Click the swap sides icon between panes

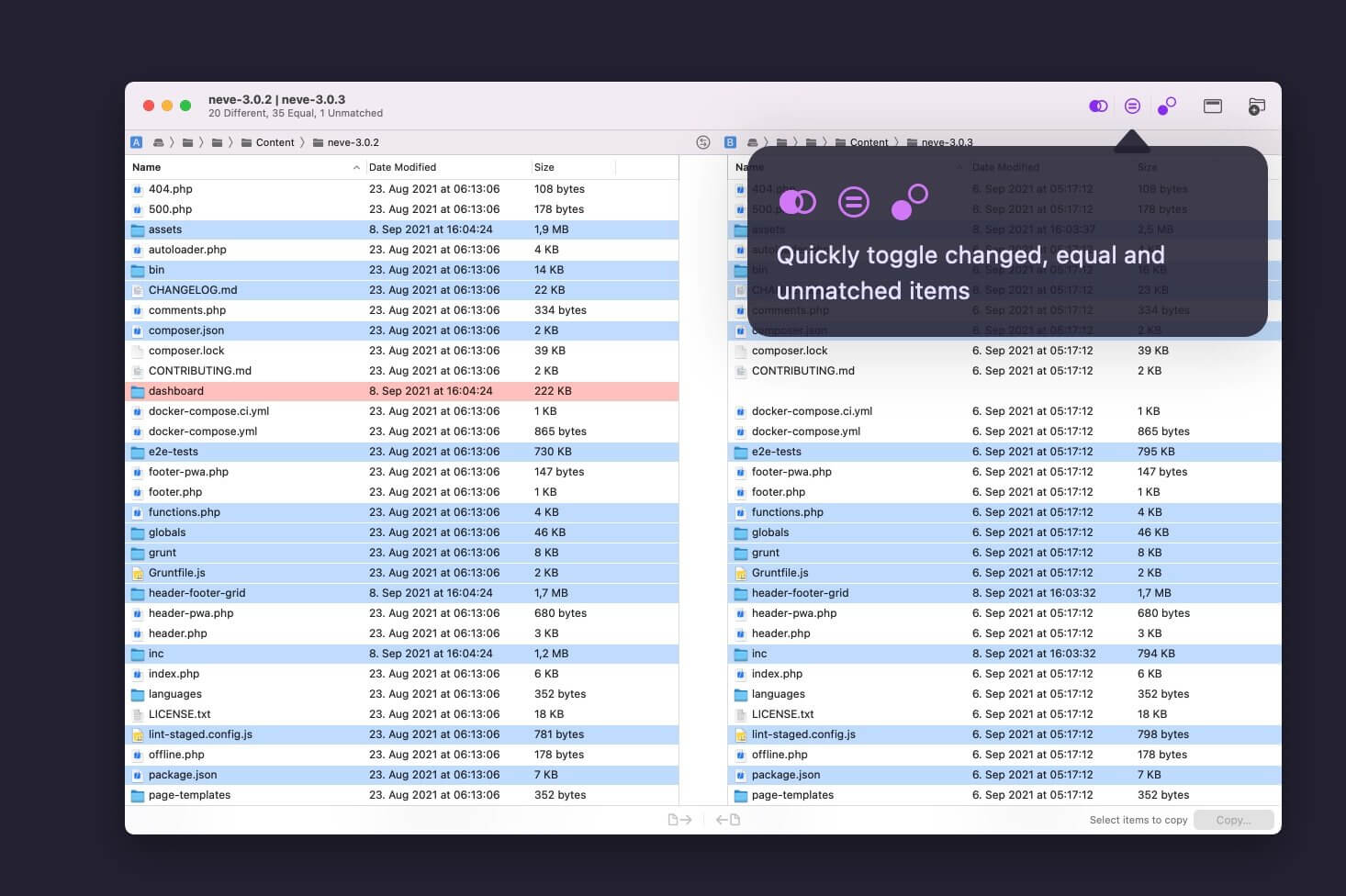(703, 142)
